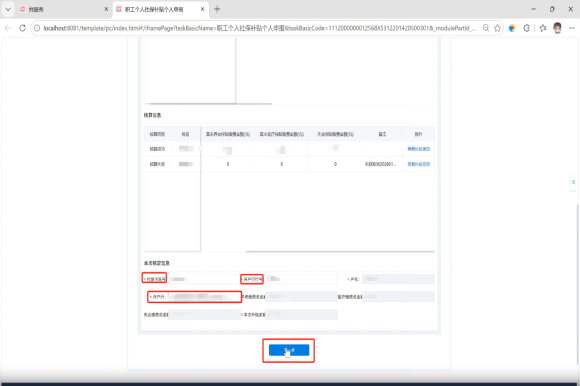
Task: View site information icon beside localhost URL
Action: (37, 28)
